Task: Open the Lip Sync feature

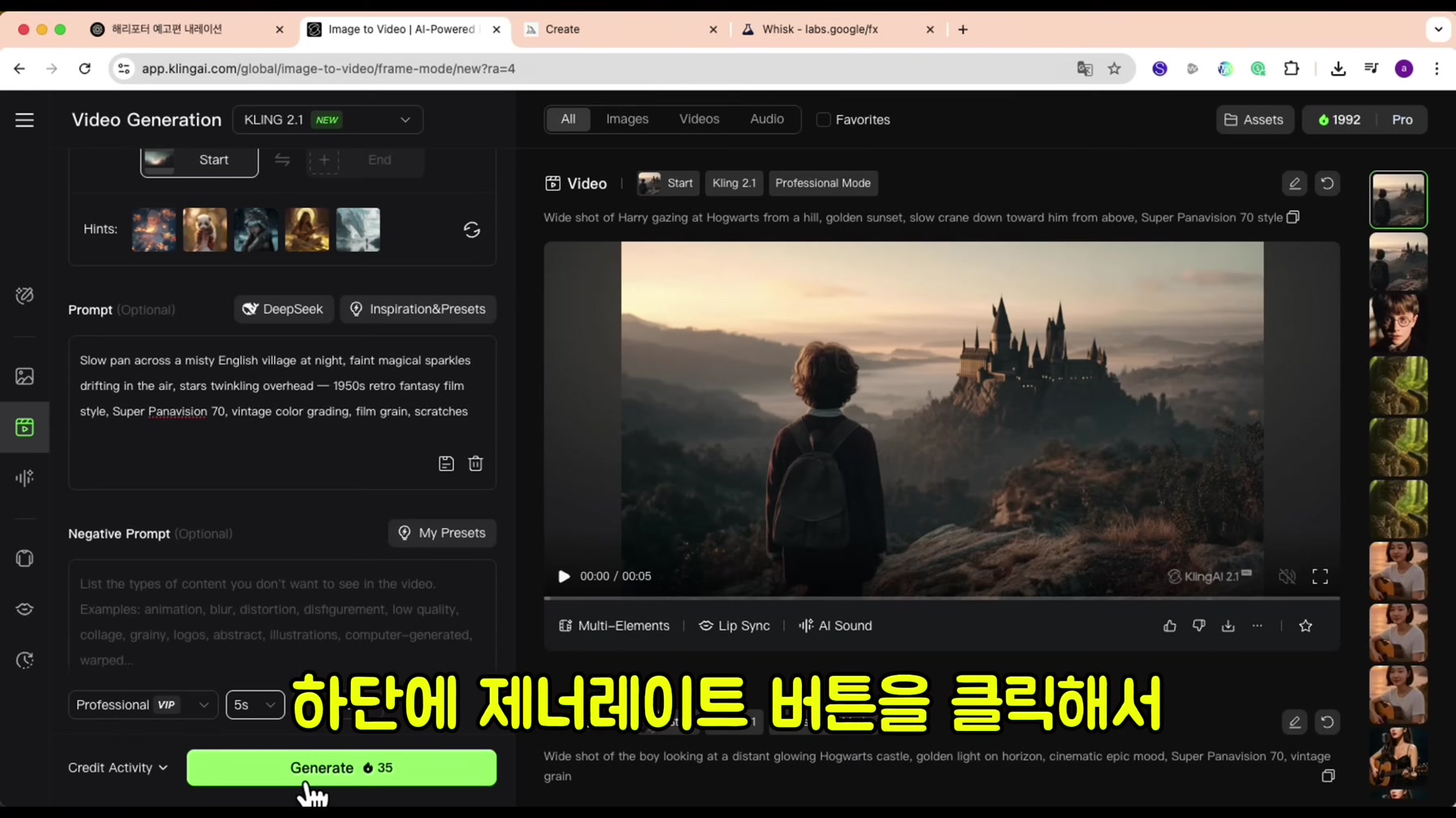Action: coord(734,625)
